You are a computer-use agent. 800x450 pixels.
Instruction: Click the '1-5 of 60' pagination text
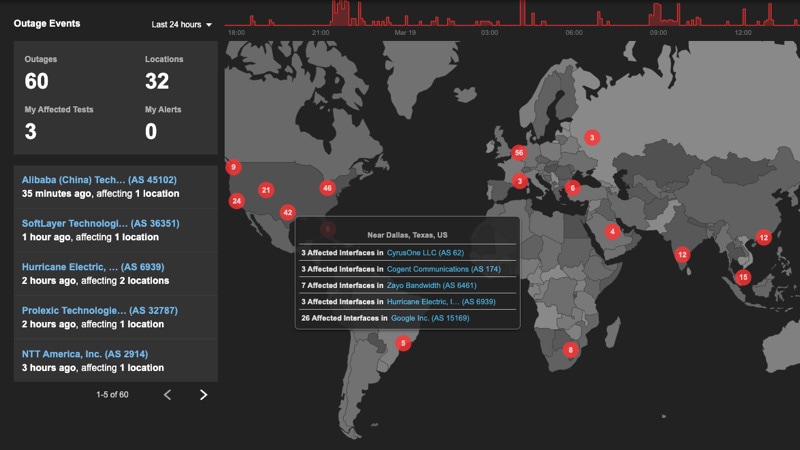[112, 395]
